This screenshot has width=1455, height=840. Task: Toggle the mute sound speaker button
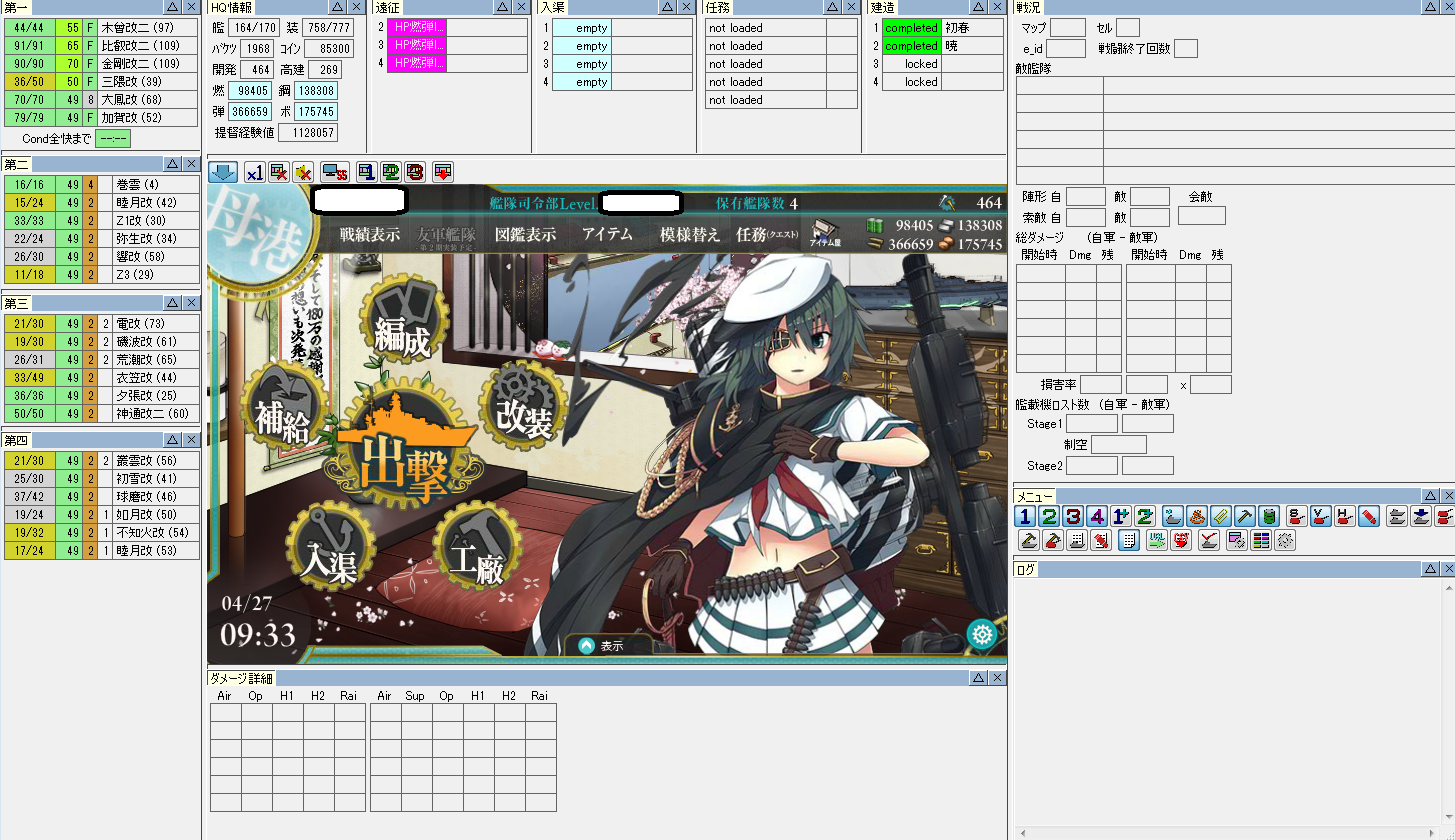click(x=303, y=172)
